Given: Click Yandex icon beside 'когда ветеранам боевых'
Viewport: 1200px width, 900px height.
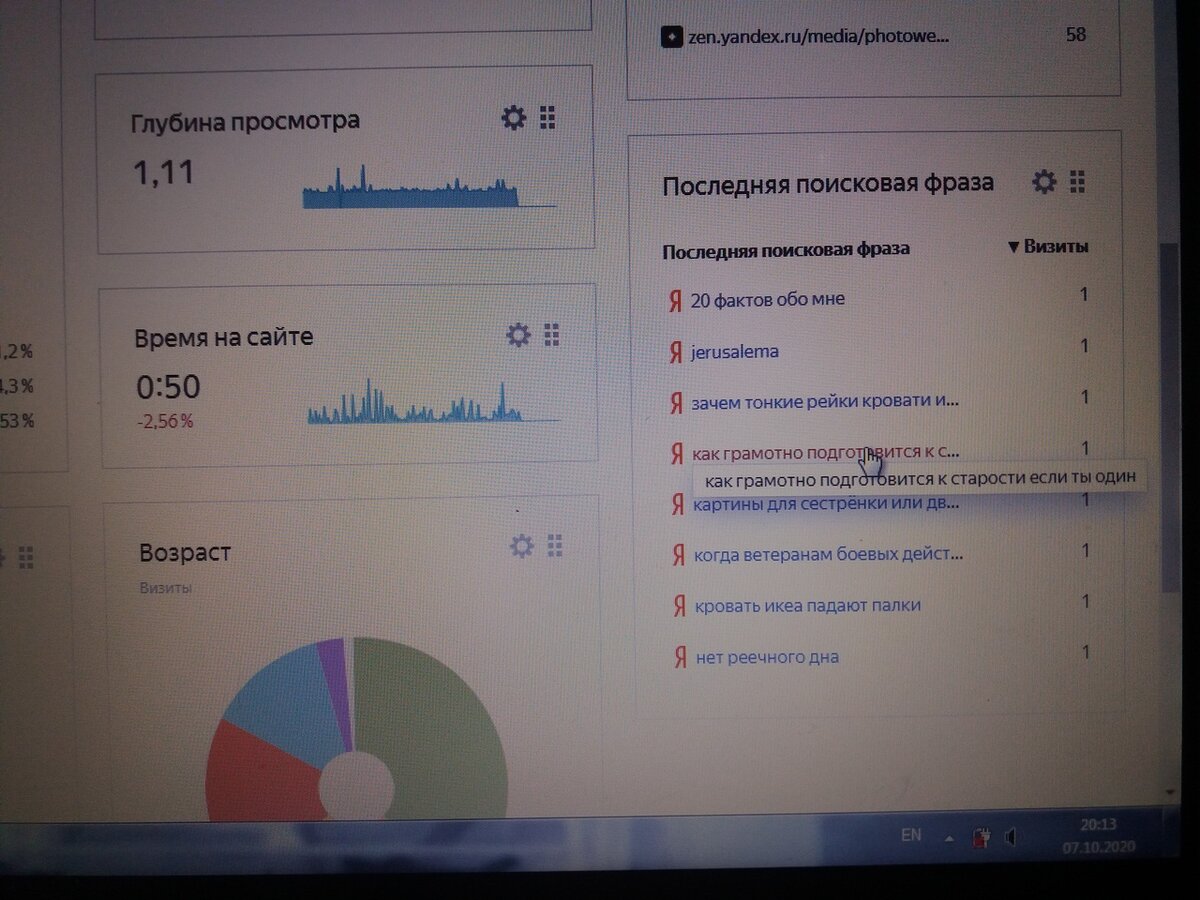Looking at the screenshot, I should click(x=678, y=554).
